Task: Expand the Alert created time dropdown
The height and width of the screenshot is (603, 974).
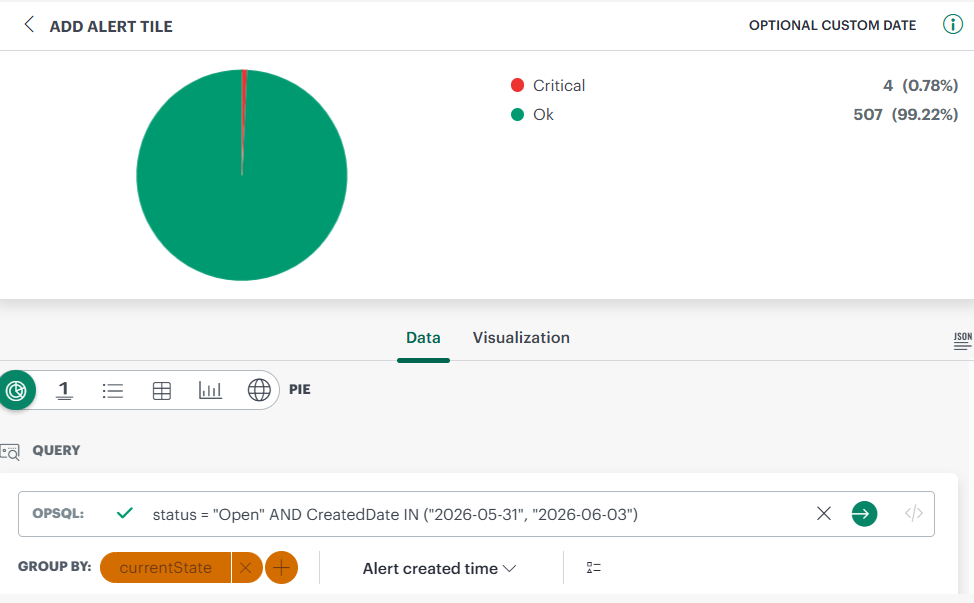Action: (439, 568)
